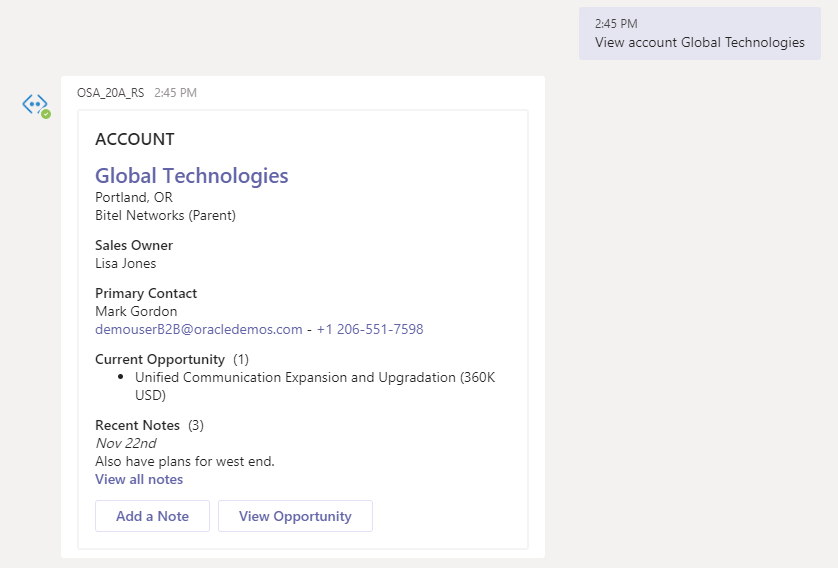Open the View all notes link
Image resolution: width=838 pixels, height=568 pixels.
(139, 479)
